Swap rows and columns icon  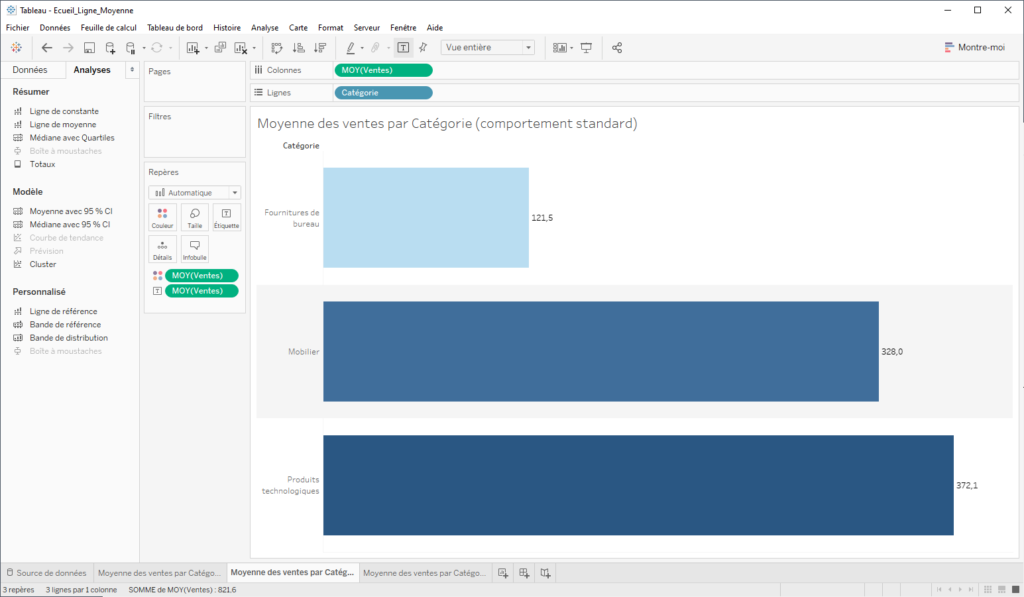coord(277,48)
